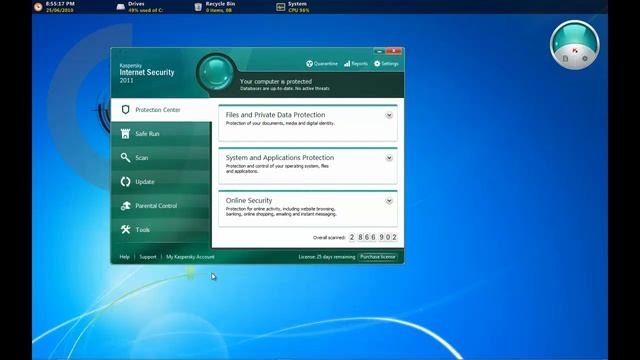
Task: Open Reports from the top bar
Action: [x=356, y=64]
